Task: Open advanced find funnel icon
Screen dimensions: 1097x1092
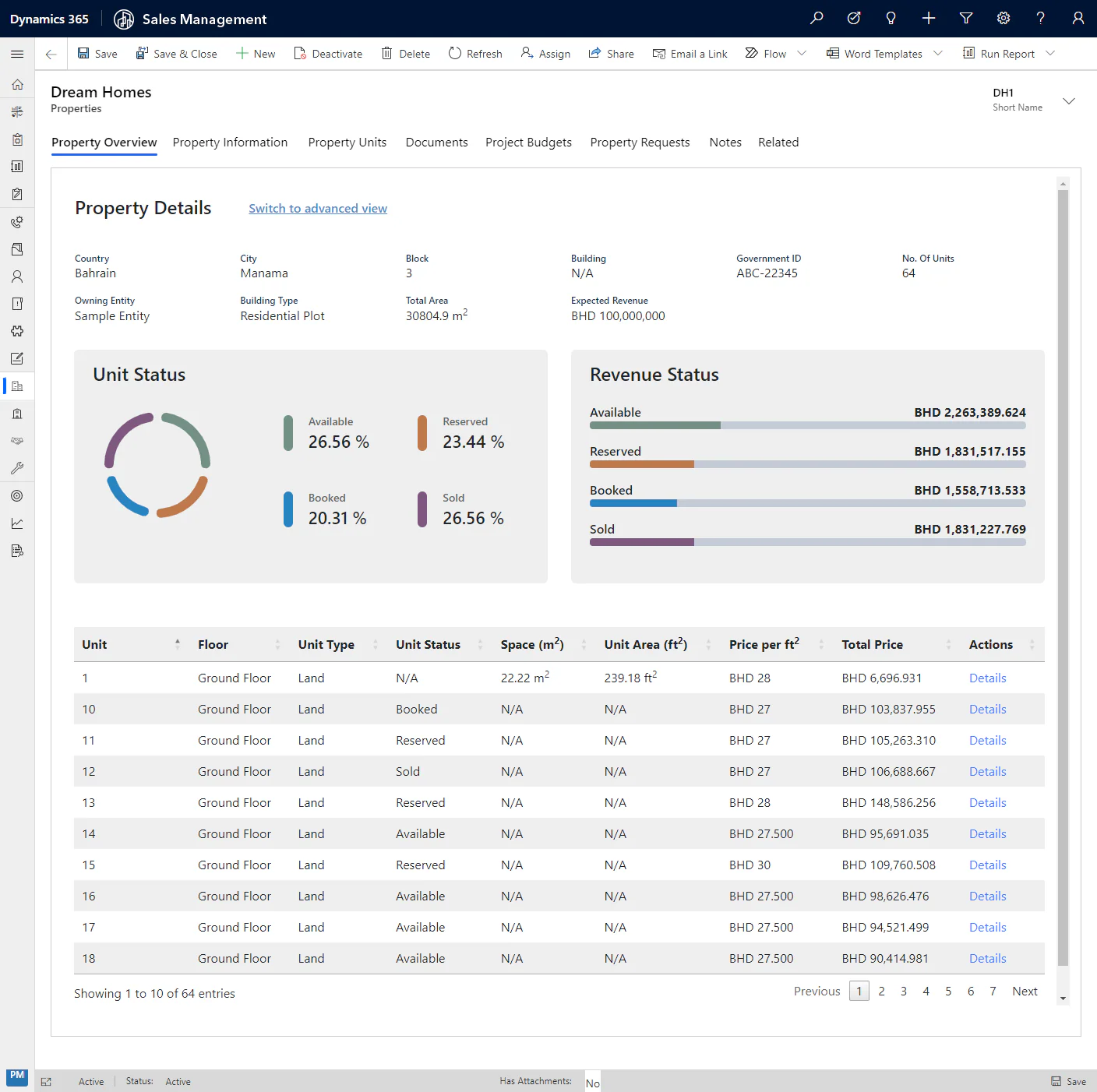Action: [966, 18]
